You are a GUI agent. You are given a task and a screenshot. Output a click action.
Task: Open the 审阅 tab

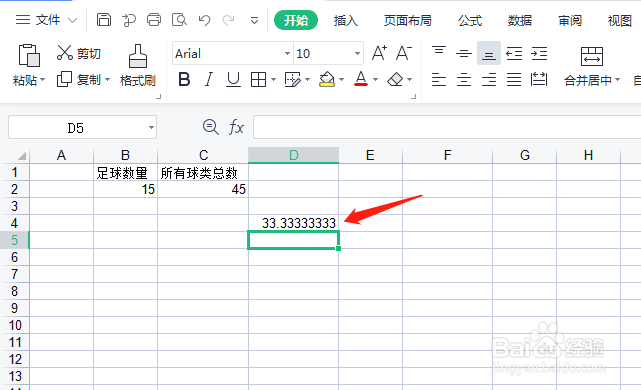(x=570, y=20)
